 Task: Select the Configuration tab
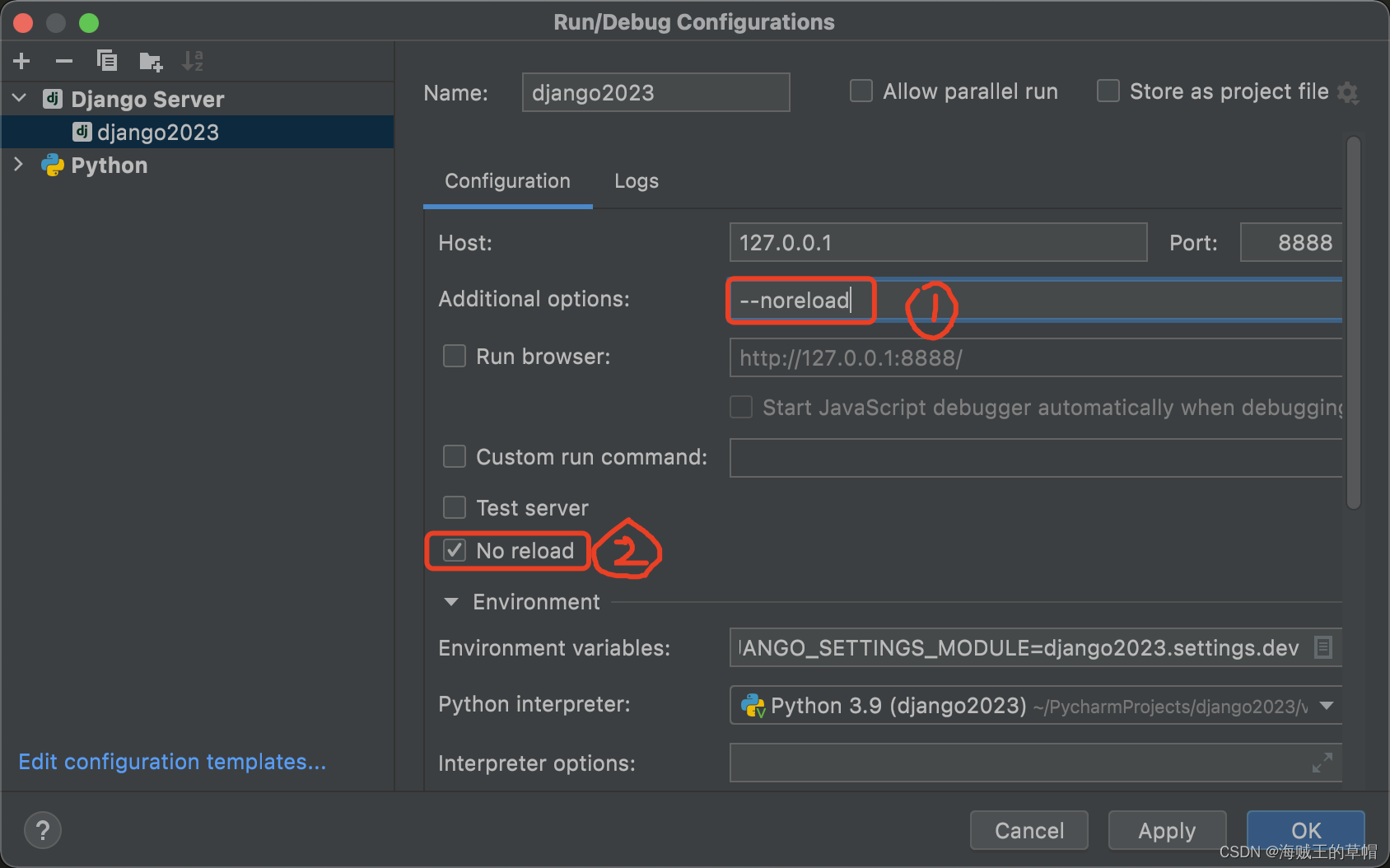click(507, 180)
